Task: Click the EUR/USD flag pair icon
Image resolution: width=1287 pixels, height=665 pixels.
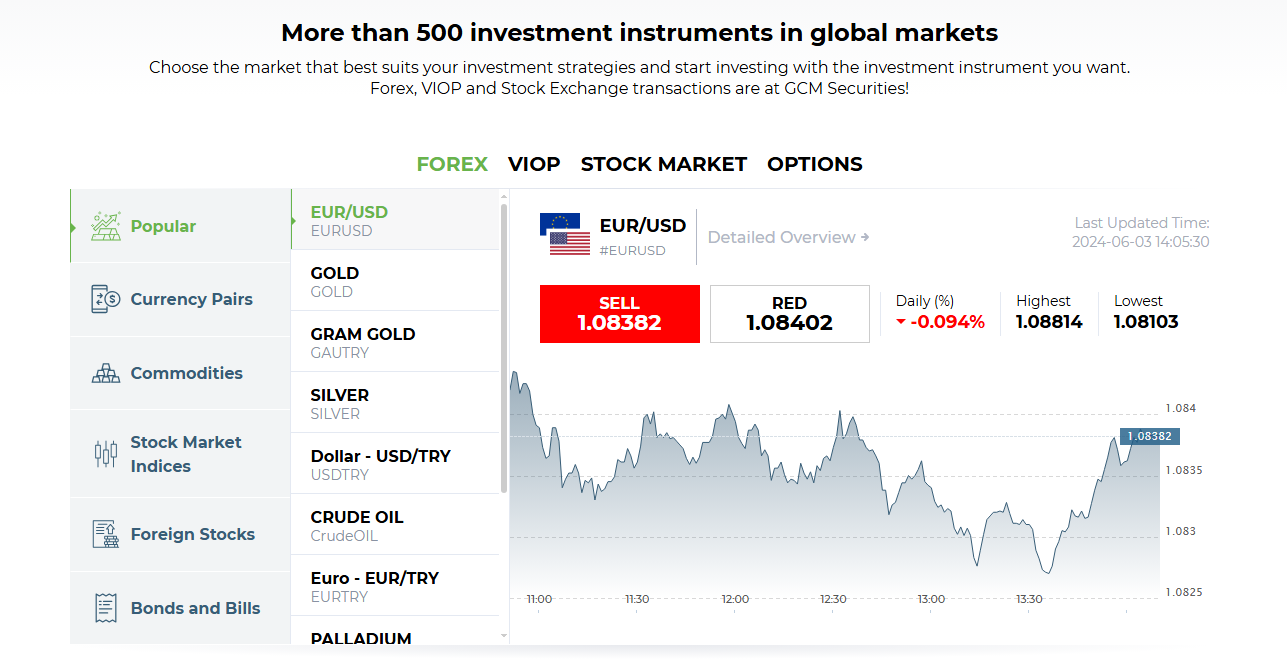Action: pyautogui.click(x=565, y=235)
